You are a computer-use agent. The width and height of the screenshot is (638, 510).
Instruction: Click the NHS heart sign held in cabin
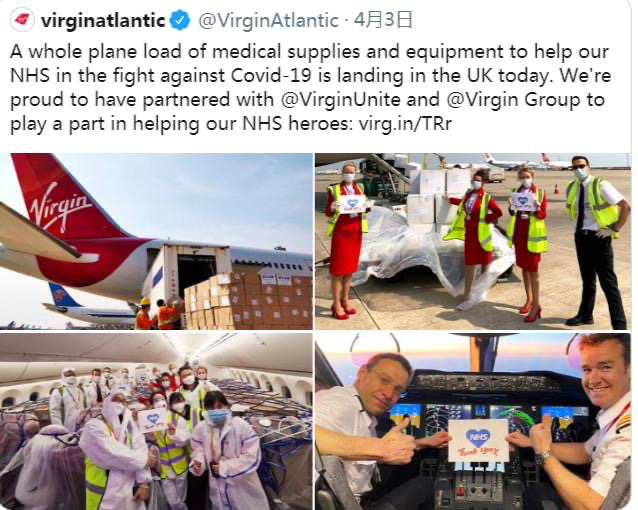click(x=152, y=421)
